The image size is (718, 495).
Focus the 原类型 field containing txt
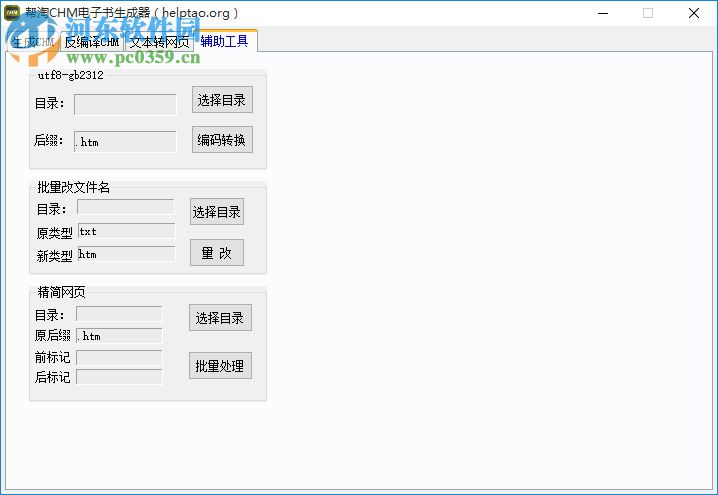click(126, 231)
